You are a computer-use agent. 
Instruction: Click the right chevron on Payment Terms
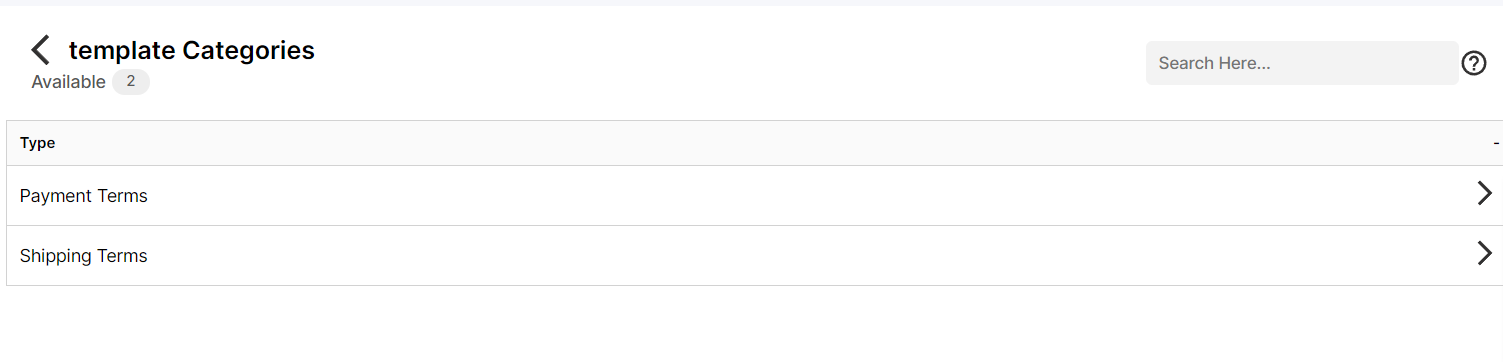(x=1484, y=194)
